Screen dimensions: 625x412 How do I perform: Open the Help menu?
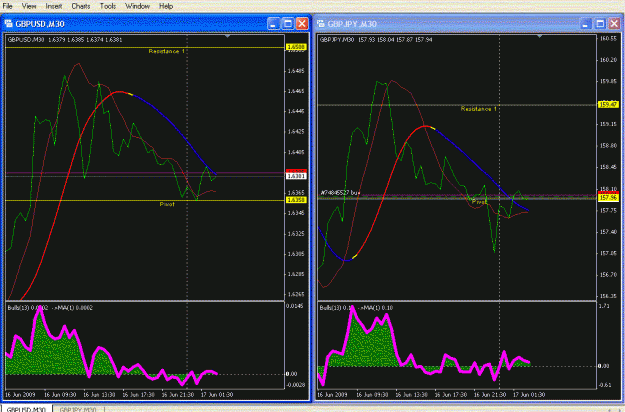point(166,6)
